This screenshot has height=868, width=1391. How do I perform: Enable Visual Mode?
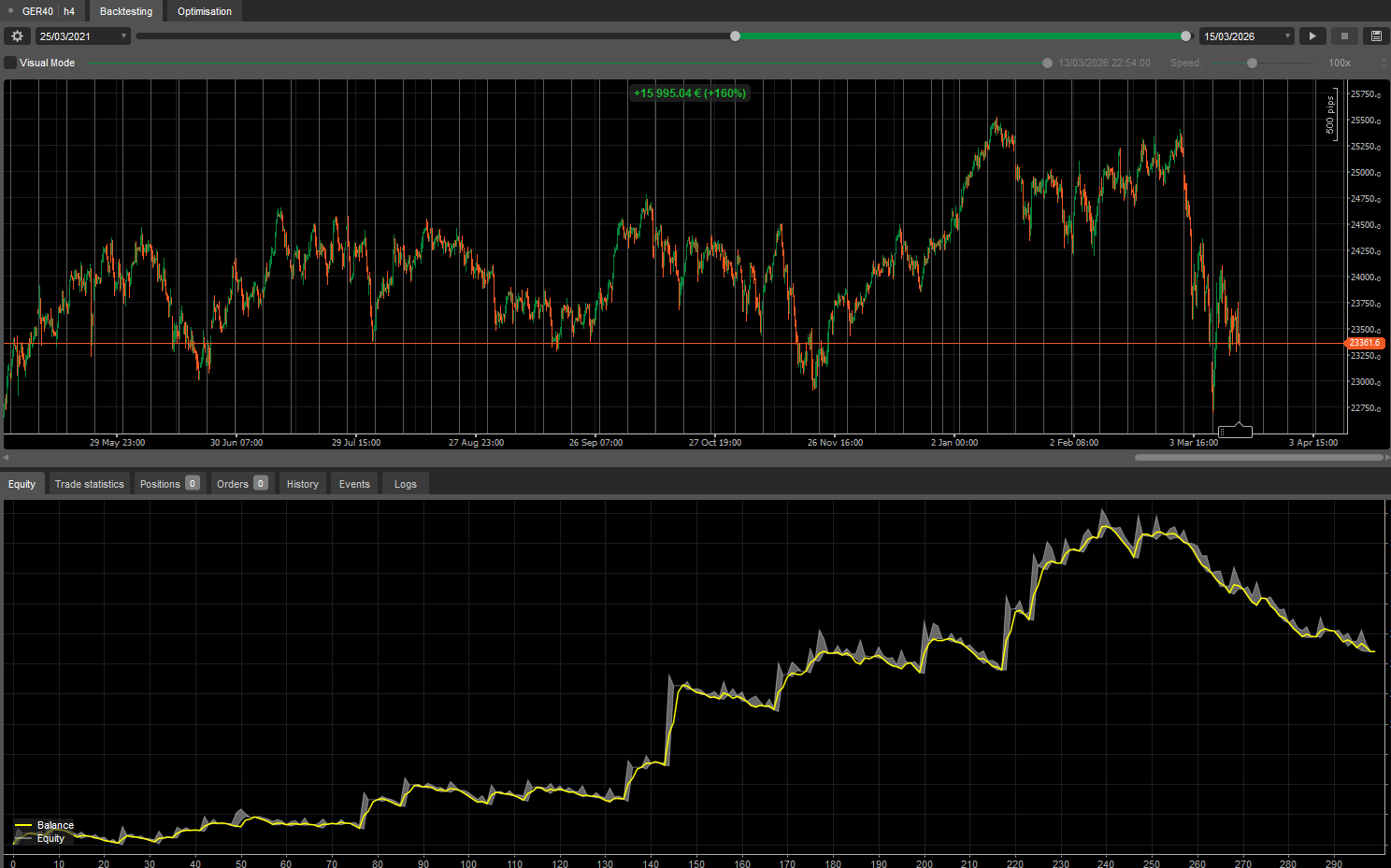click(x=10, y=63)
